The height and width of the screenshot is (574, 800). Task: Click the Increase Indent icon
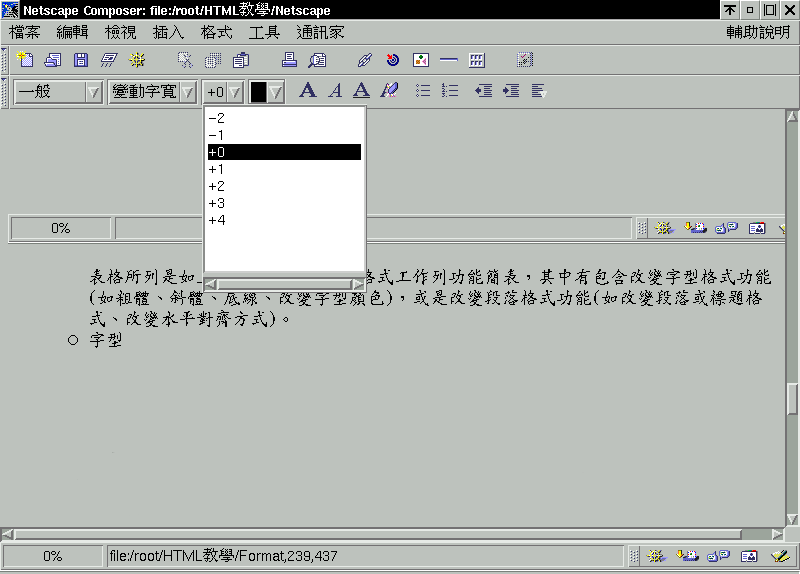tap(511, 90)
